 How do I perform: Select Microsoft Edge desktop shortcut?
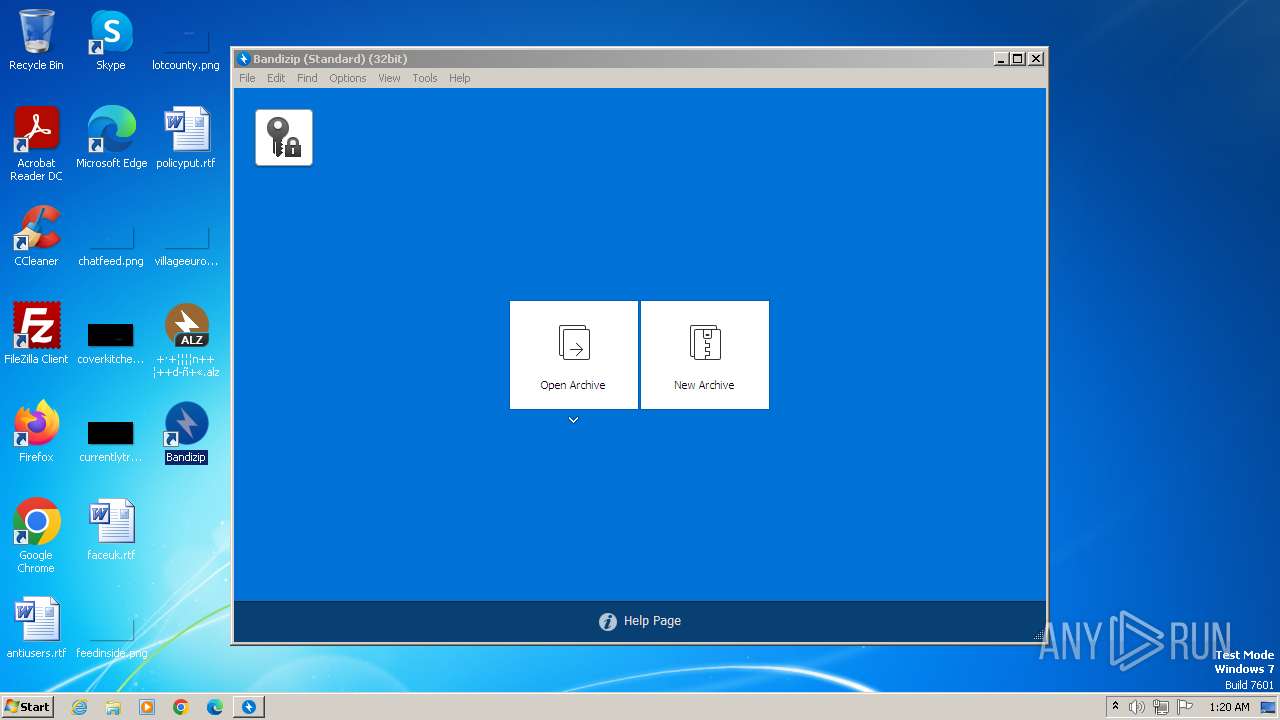pos(111,138)
